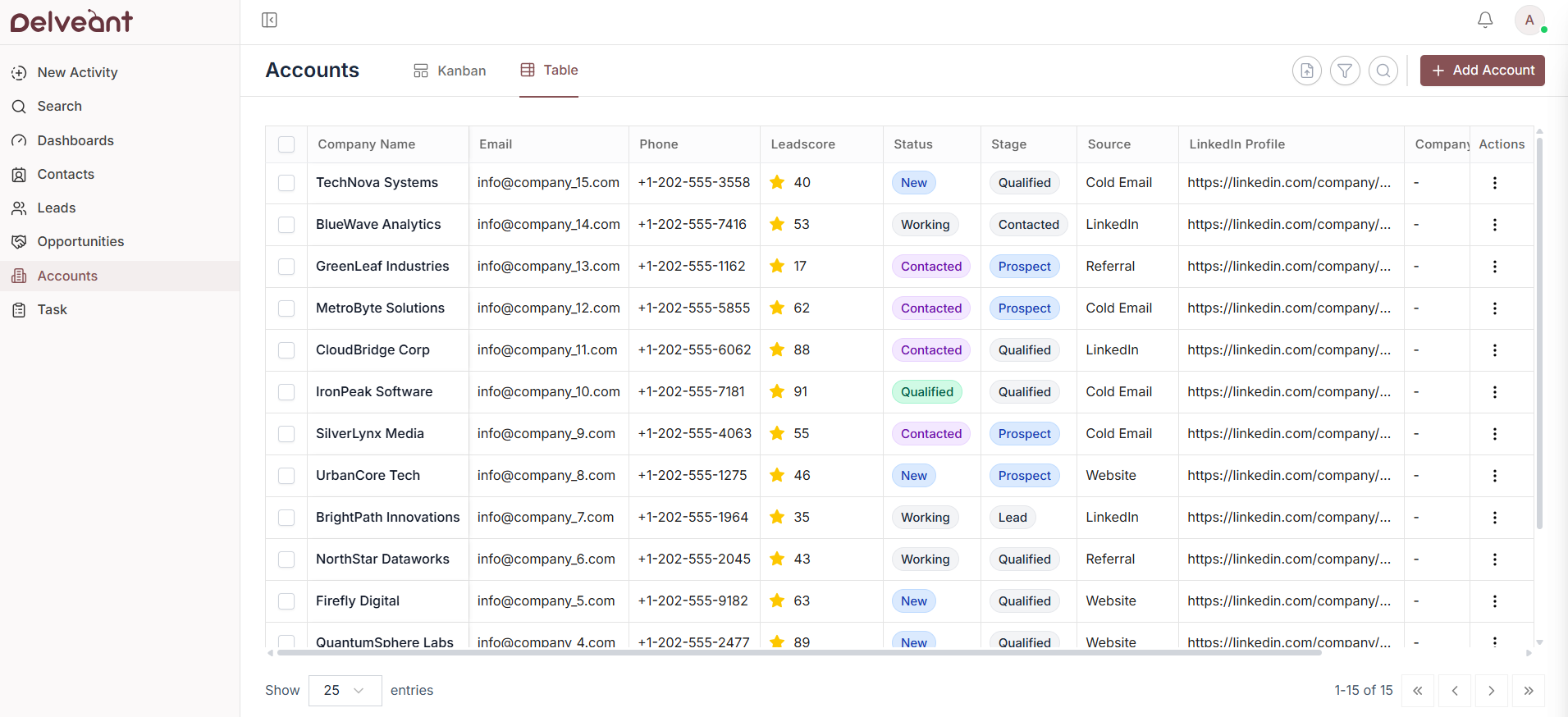The height and width of the screenshot is (717, 1568).
Task: Click the horizontal table scrollbar
Action: coord(798,653)
